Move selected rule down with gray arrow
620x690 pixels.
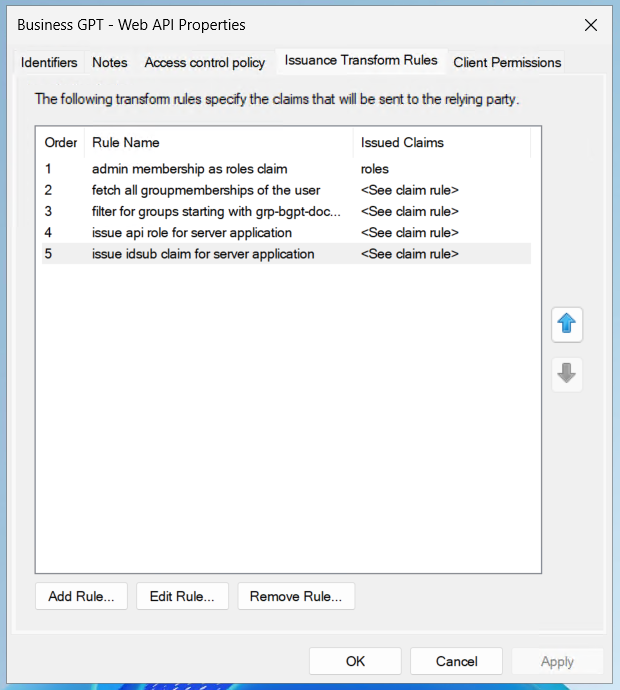567,374
